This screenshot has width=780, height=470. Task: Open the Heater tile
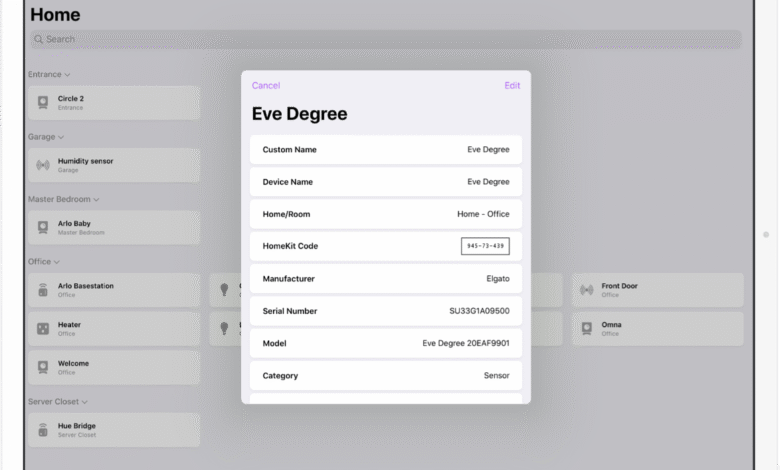click(x=114, y=329)
